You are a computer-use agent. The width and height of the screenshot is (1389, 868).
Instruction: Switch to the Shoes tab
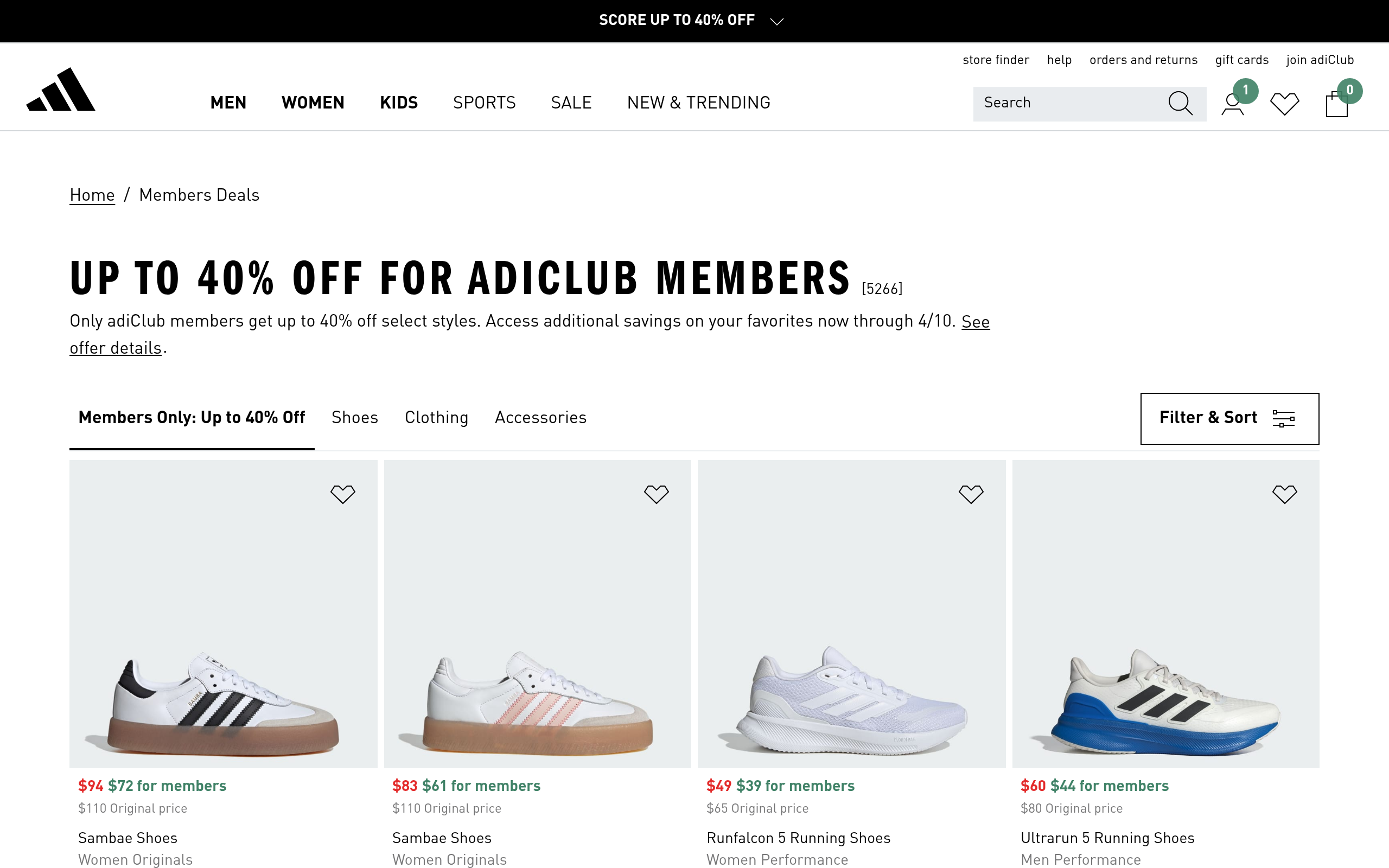(355, 417)
